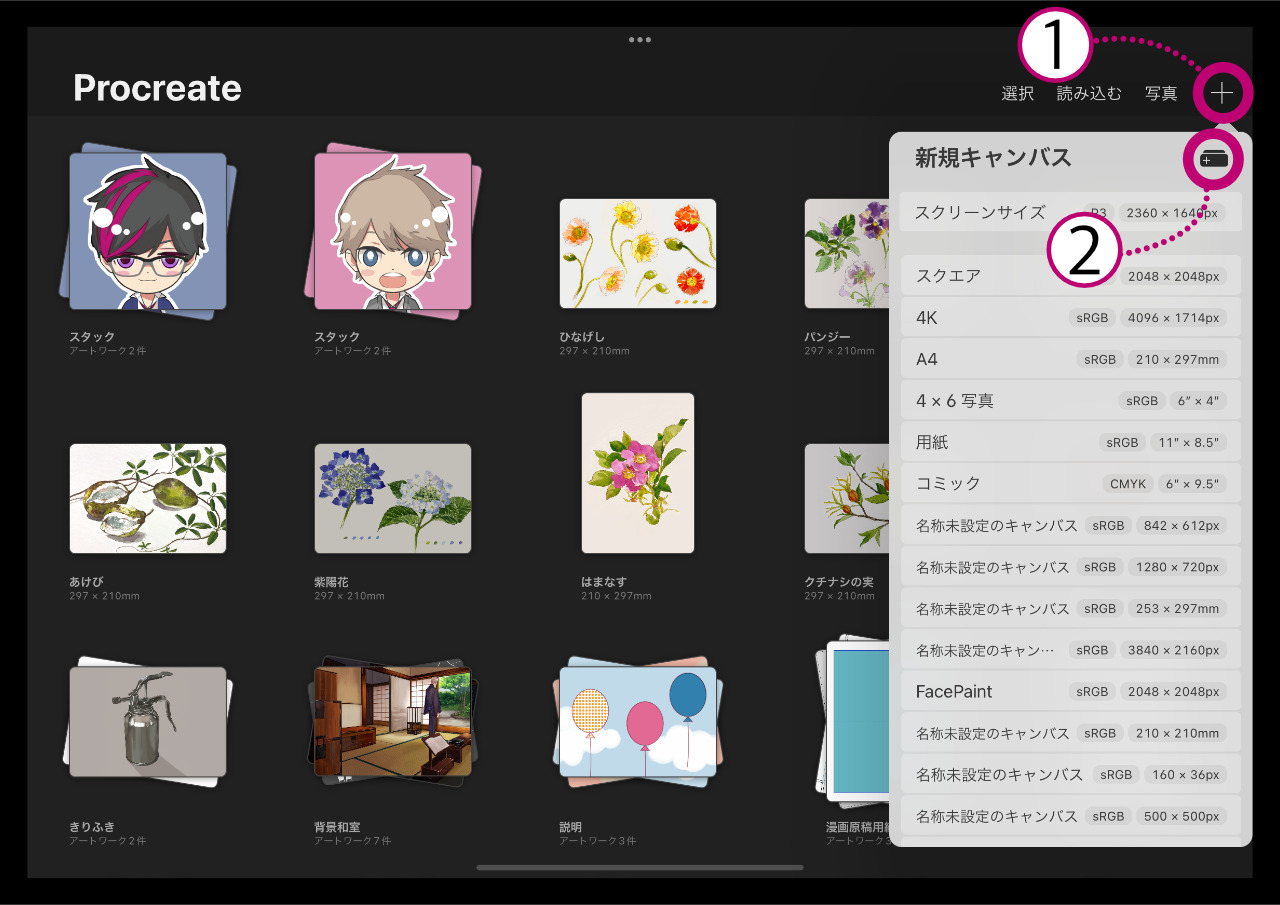The width and height of the screenshot is (1280, 905).
Task: Select the 4K canvas preset
Action: (x=1071, y=317)
